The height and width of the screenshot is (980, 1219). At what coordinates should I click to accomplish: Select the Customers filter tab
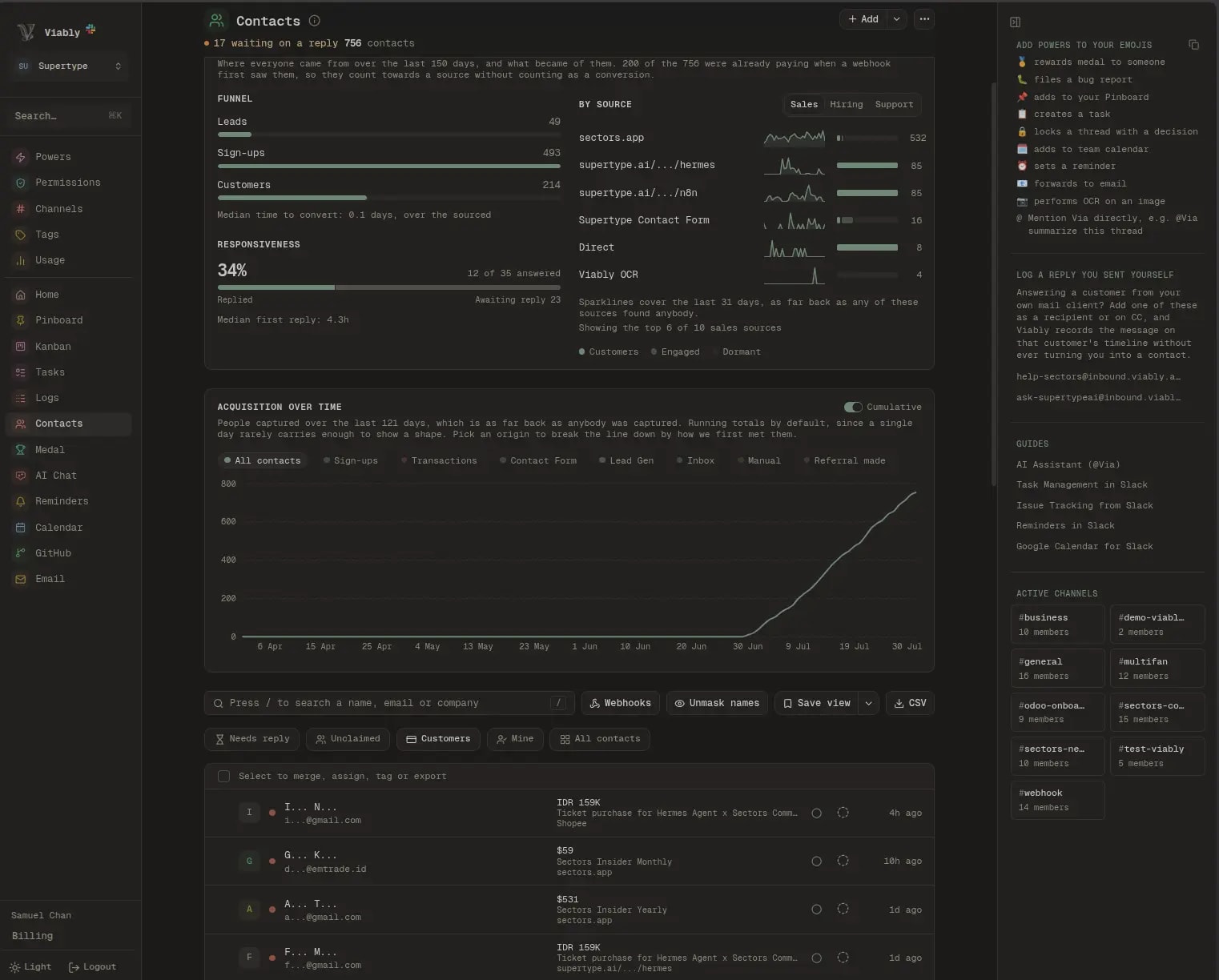438,739
